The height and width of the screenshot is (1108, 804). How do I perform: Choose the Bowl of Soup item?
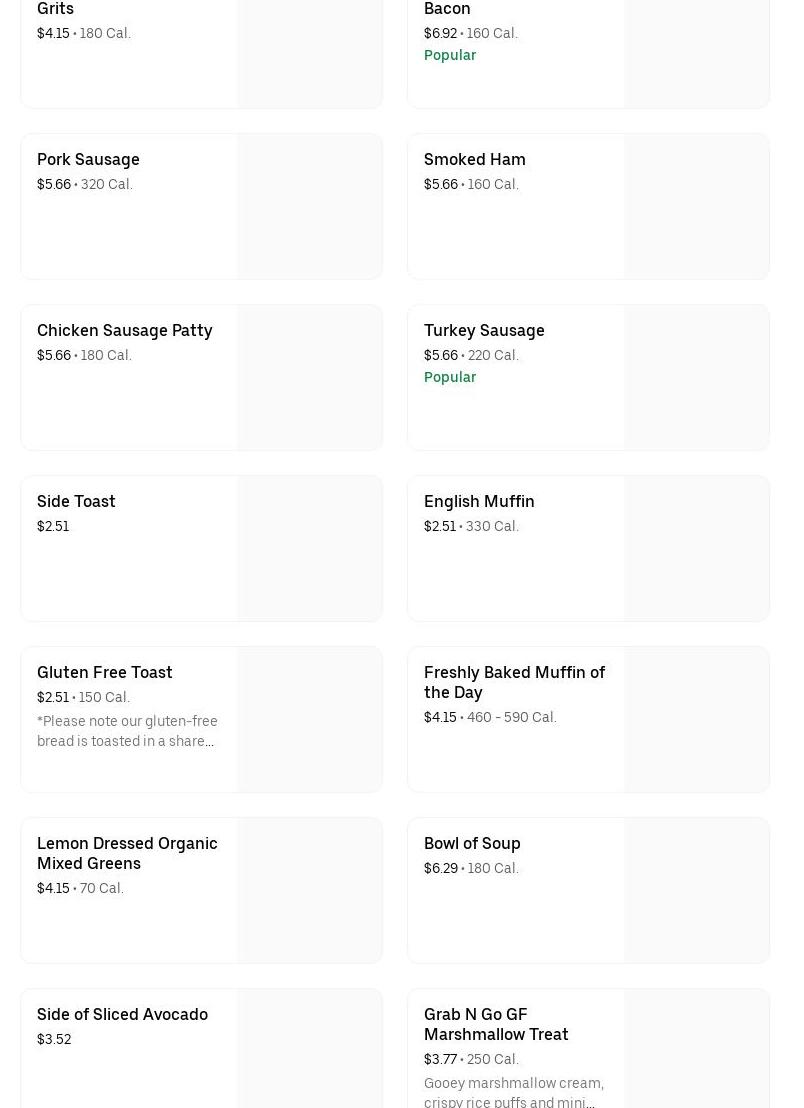472,843
